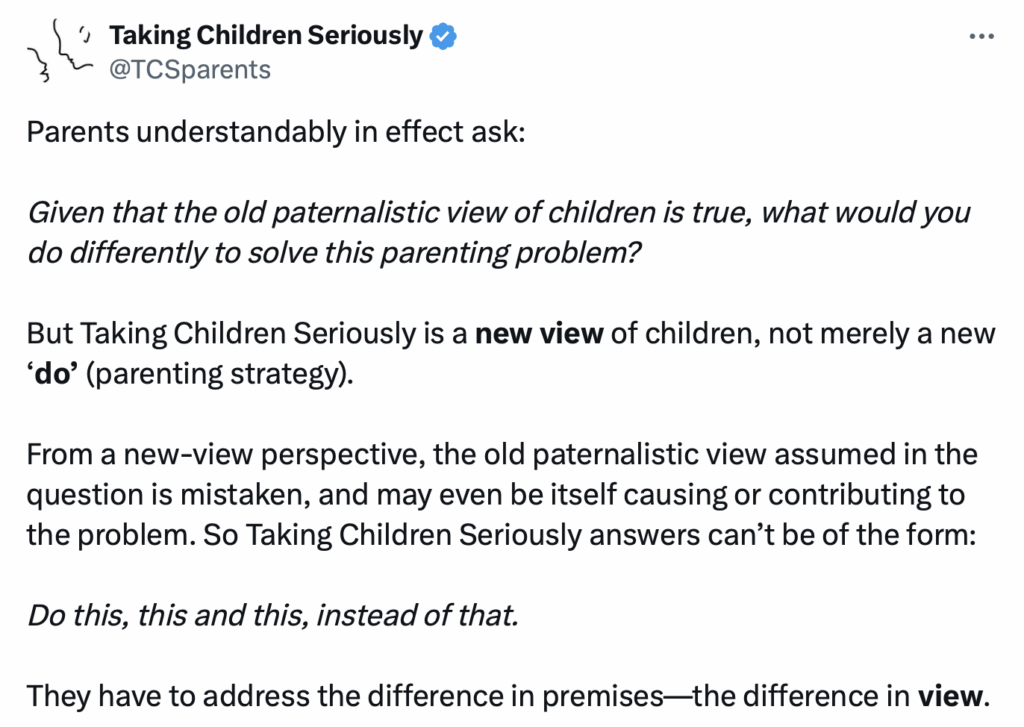
Task: Click the words "question is mistaken"
Action: pos(151,494)
